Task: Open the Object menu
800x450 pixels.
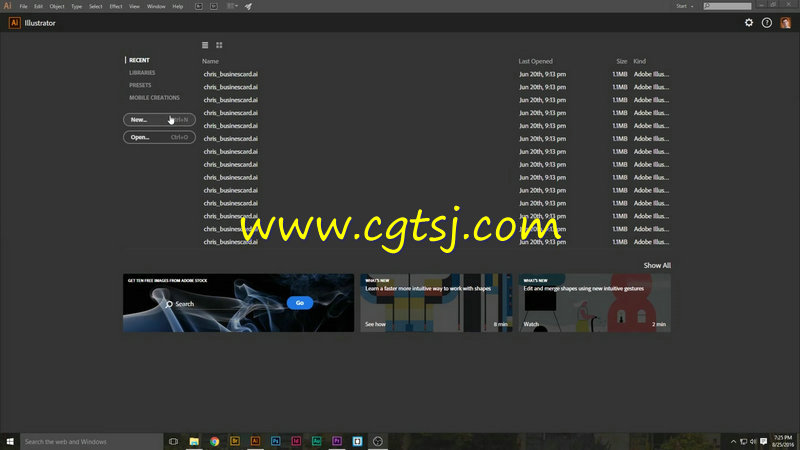Action: pyautogui.click(x=57, y=6)
